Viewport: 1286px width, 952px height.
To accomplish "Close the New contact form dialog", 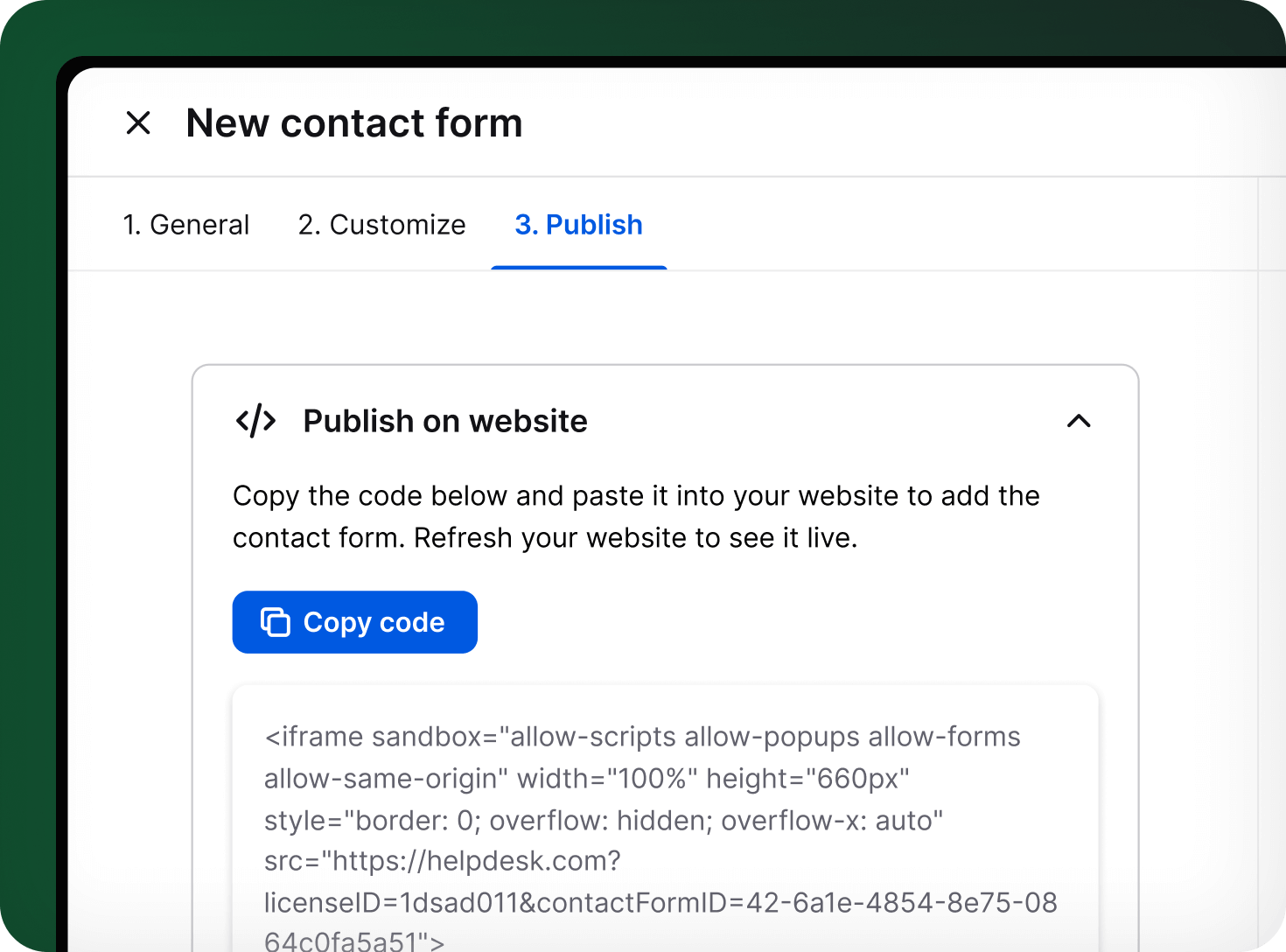I will pos(138,123).
